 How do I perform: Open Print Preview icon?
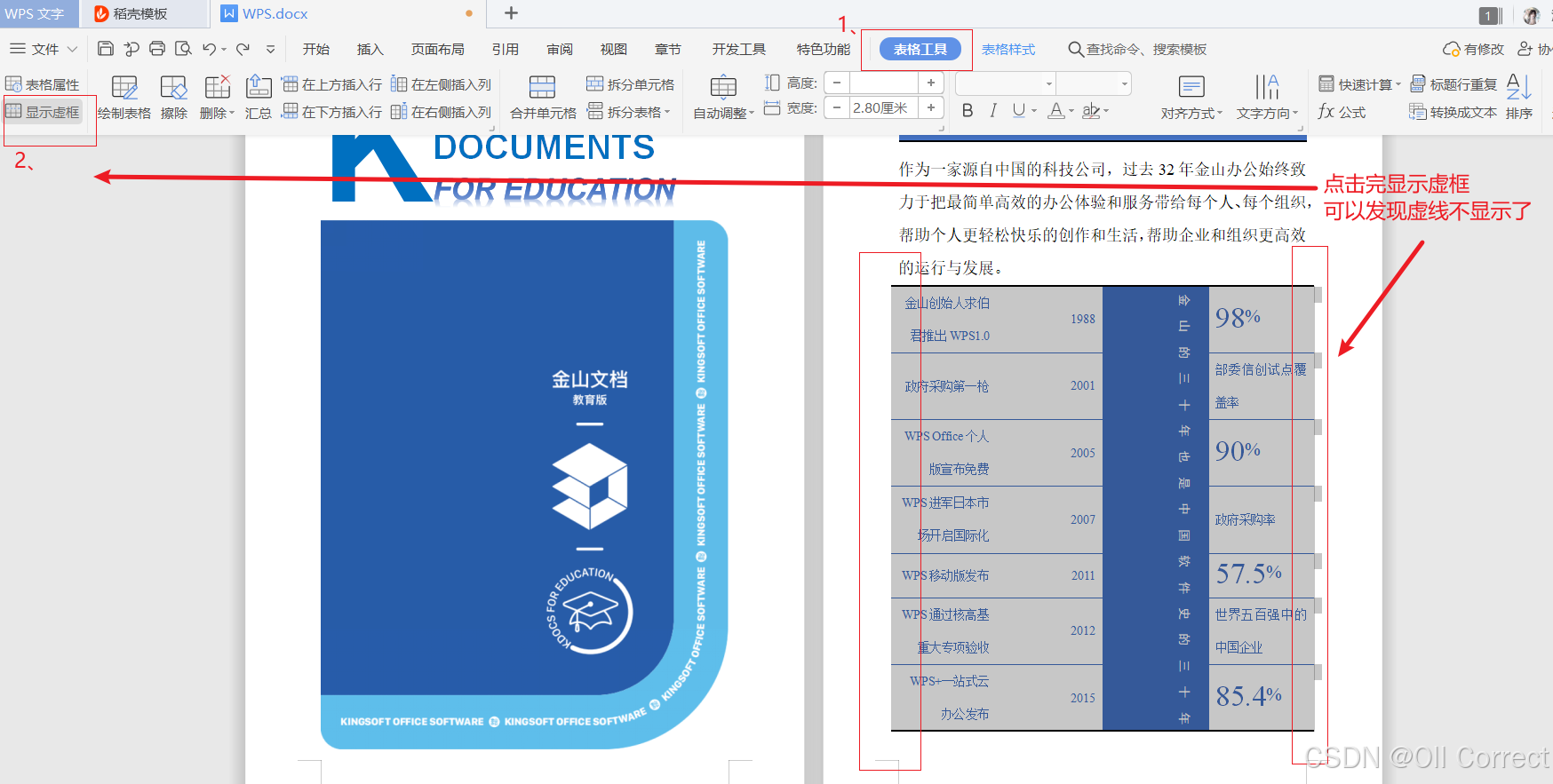click(x=183, y=49)
